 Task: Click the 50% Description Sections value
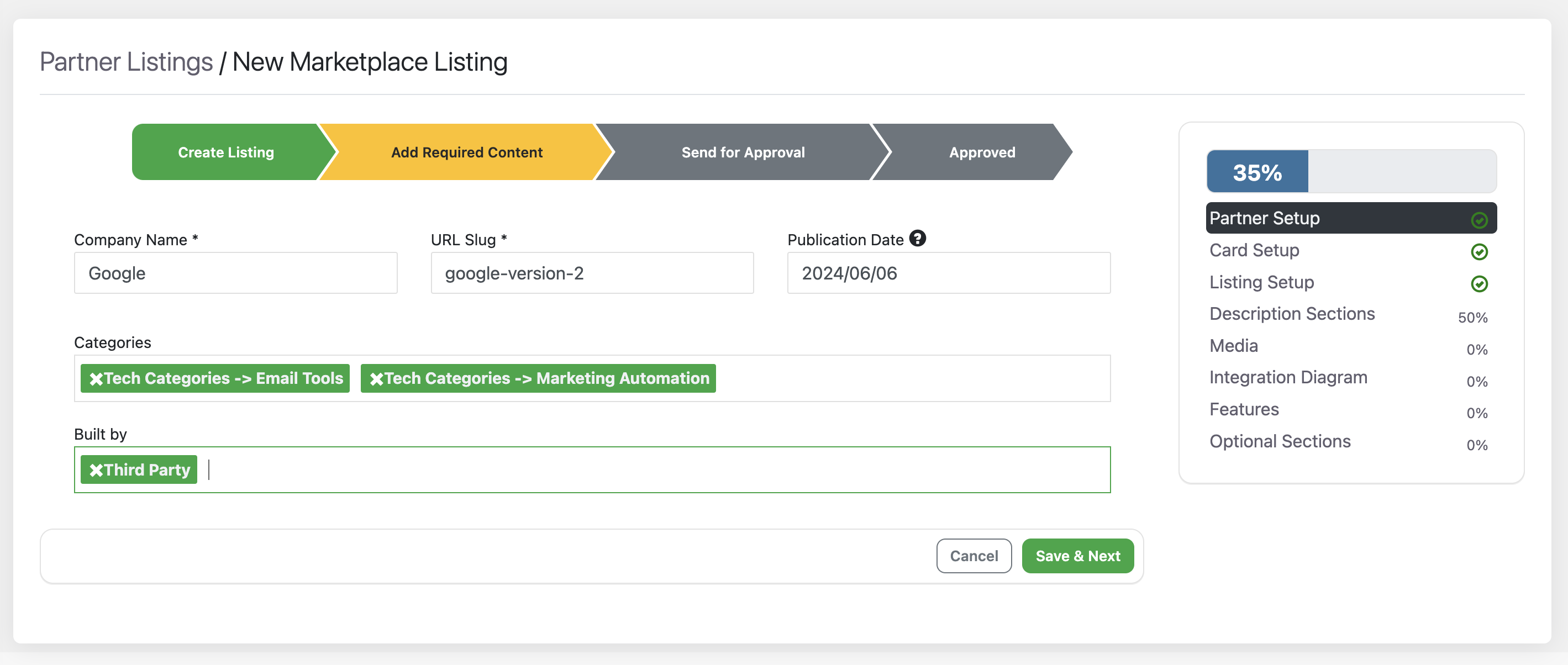1472,318
